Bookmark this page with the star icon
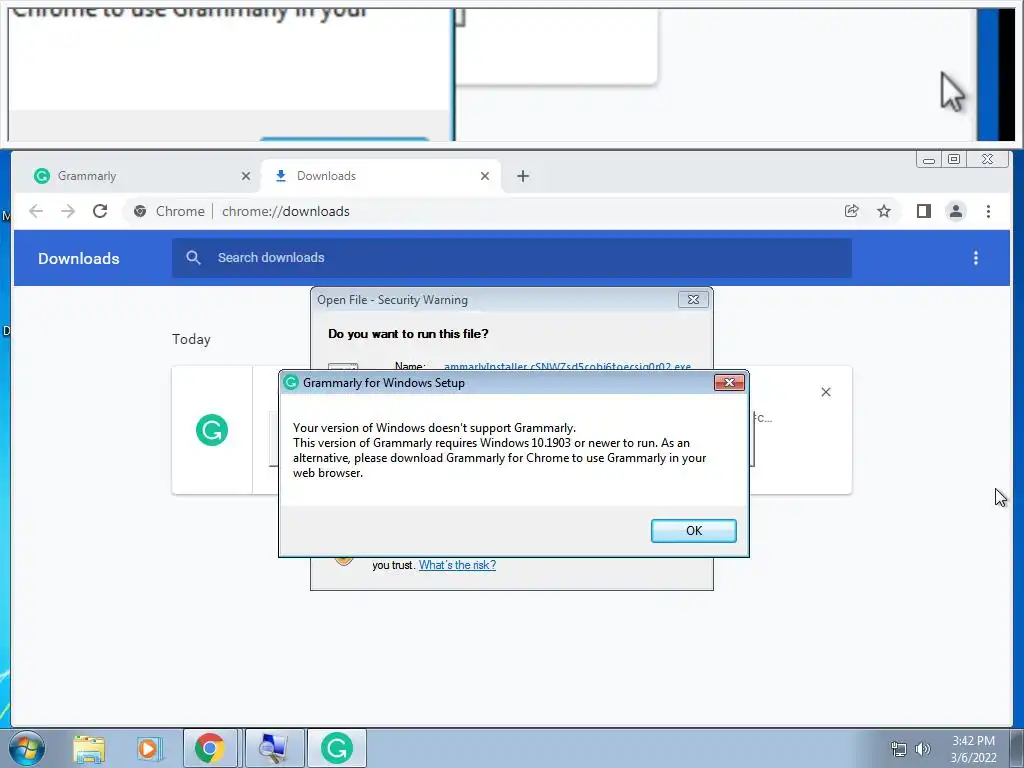 [x=884, y=211]
